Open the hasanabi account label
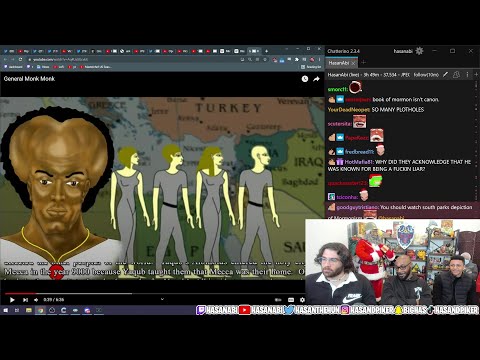 tap(403, 51)
